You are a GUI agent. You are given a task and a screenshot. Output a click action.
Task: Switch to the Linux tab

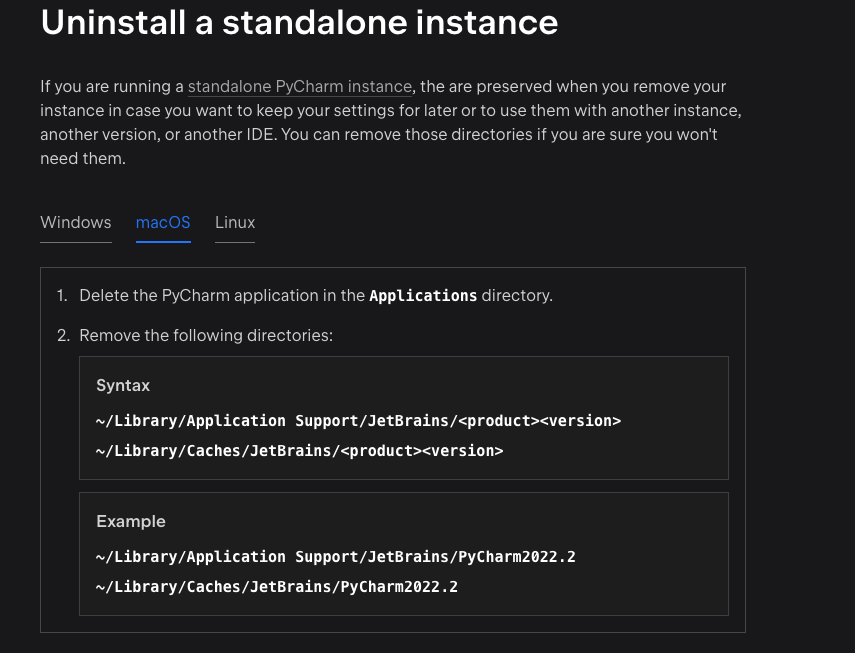click(235, 222)
